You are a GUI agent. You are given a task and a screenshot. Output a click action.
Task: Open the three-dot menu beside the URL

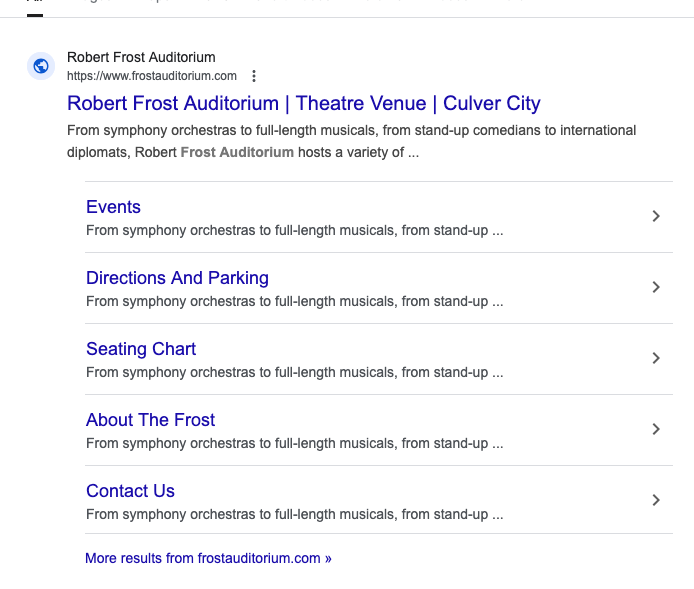click(x=254, y=76)
